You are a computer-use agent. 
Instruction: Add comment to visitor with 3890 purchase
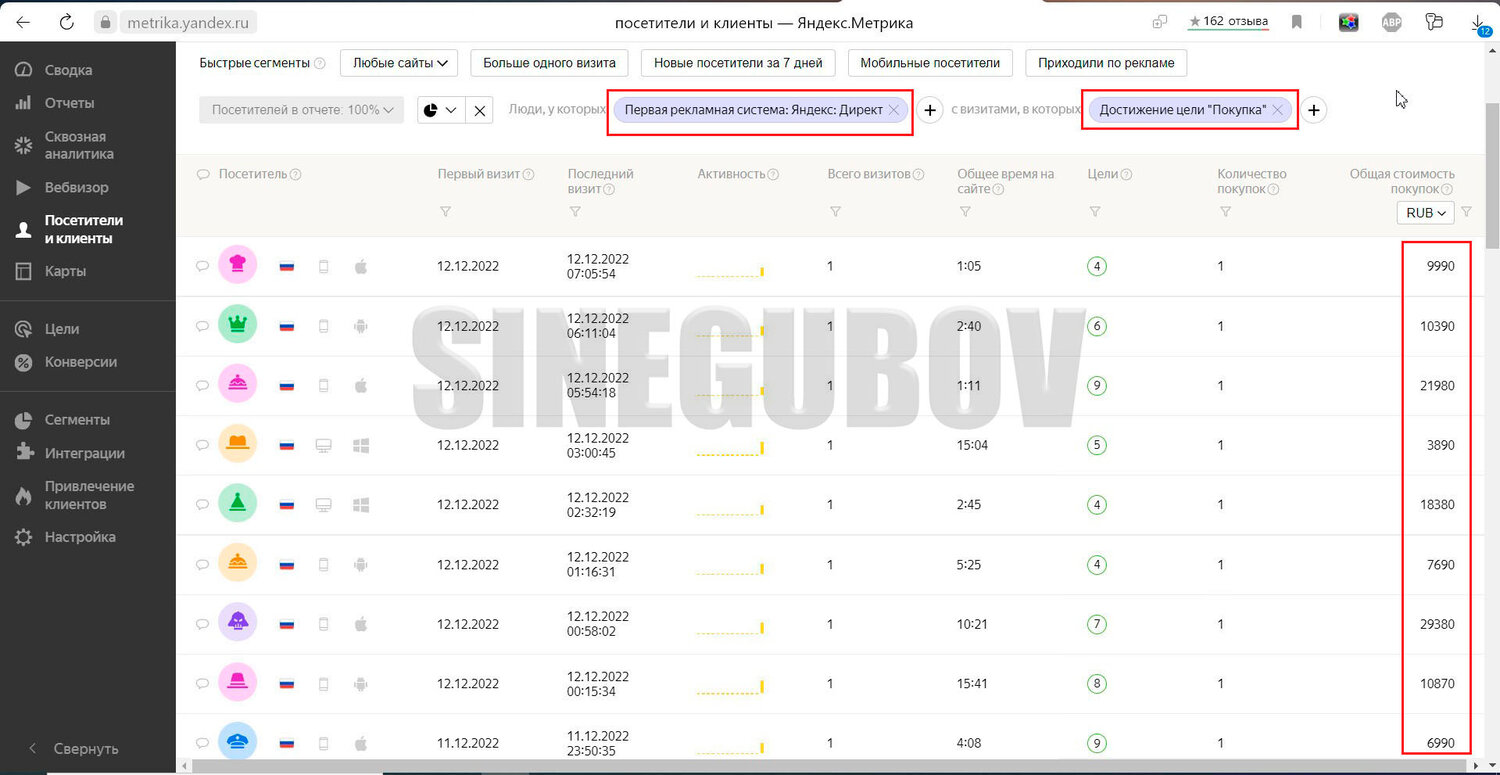pyautogui.click(x=202, y=445)
